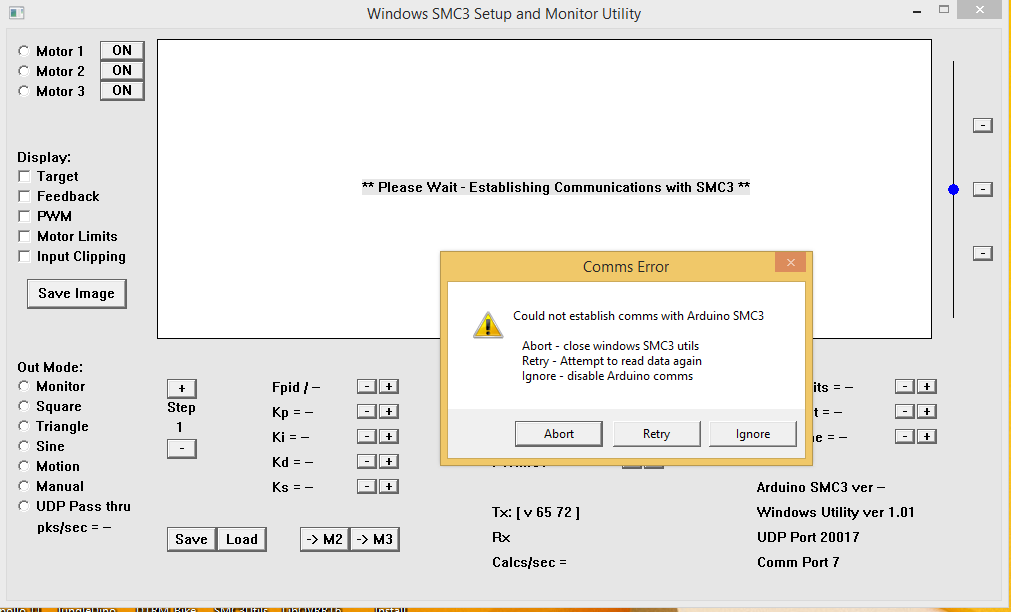Image resolution: width=1011 pixels, height=612 pixels.
Task: Click Load to load motor parameters
Action: pos(242,539)
